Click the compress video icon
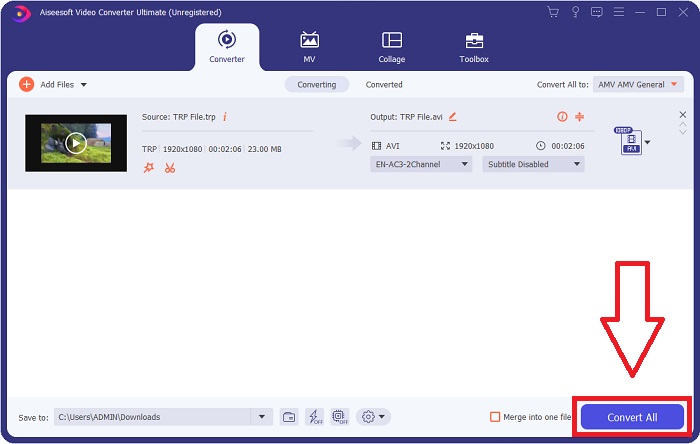Viewport: 700px width, 444px height. tap(579, 117)
